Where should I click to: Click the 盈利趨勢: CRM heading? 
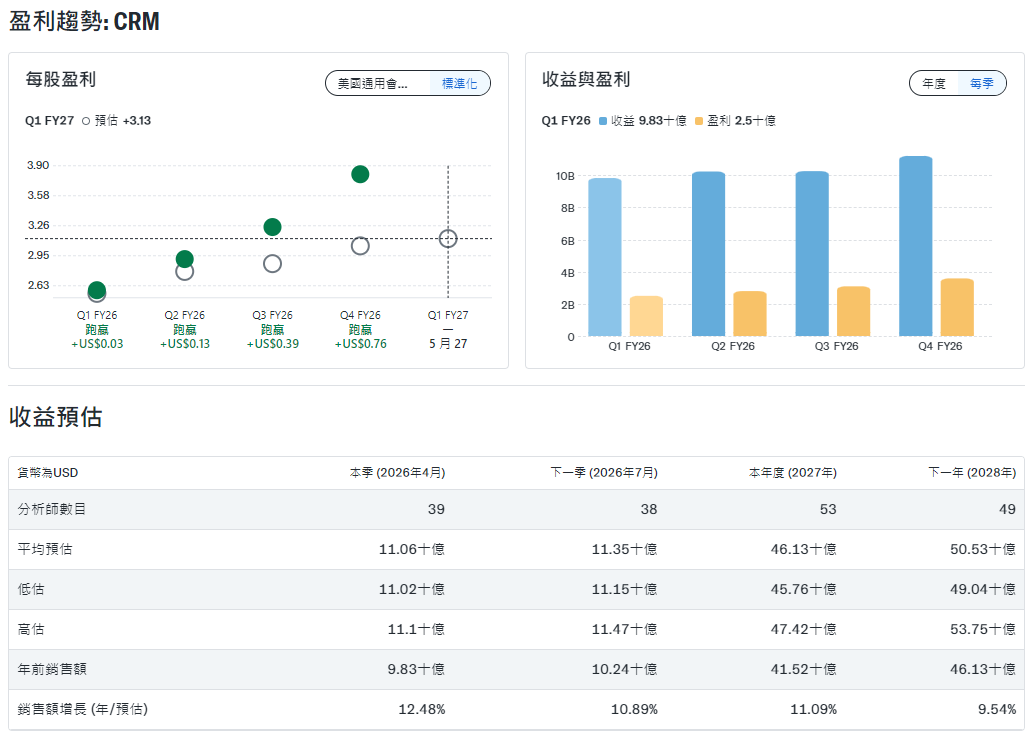(x=84, y=20)
